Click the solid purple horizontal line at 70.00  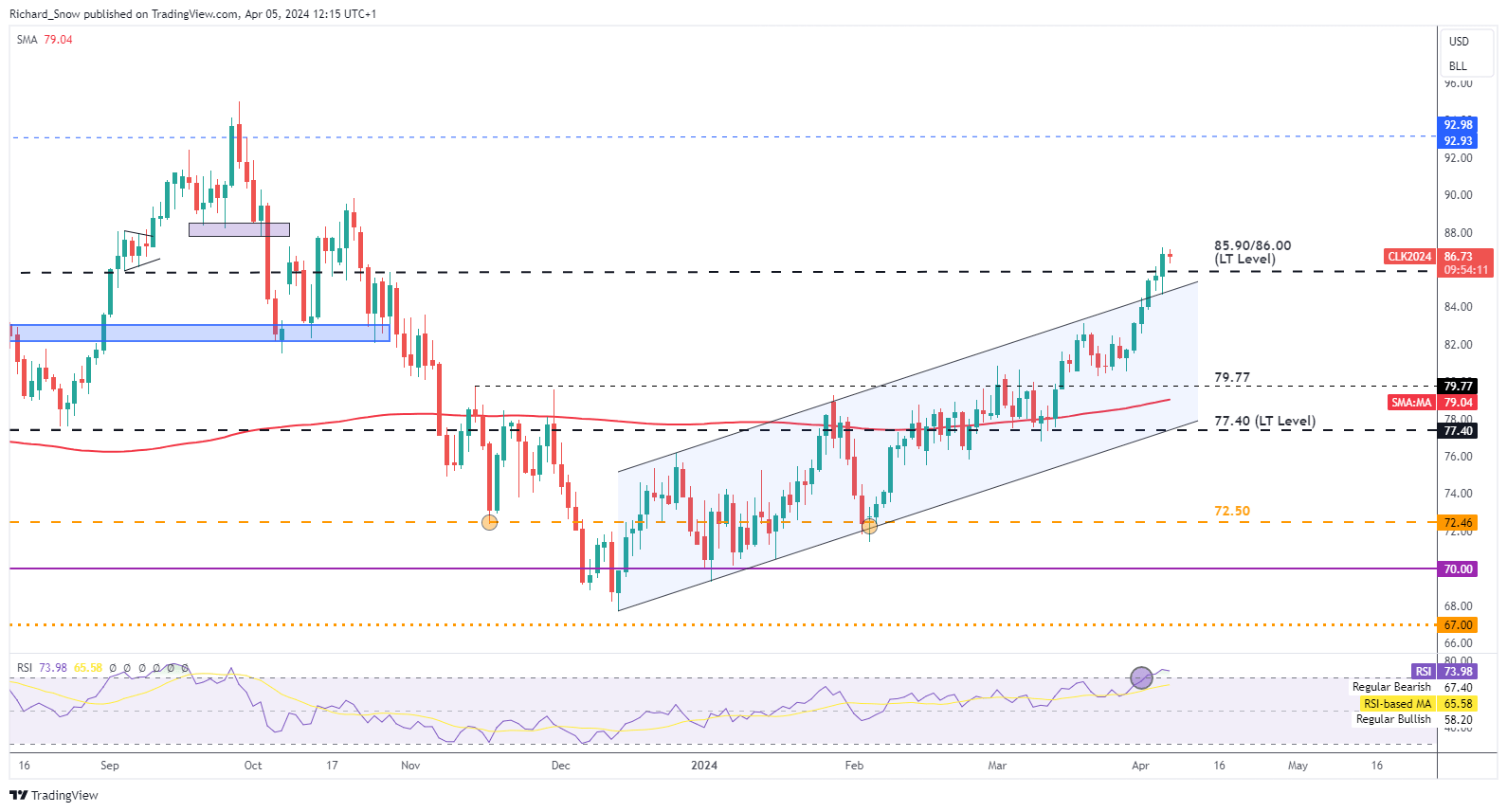723,568
